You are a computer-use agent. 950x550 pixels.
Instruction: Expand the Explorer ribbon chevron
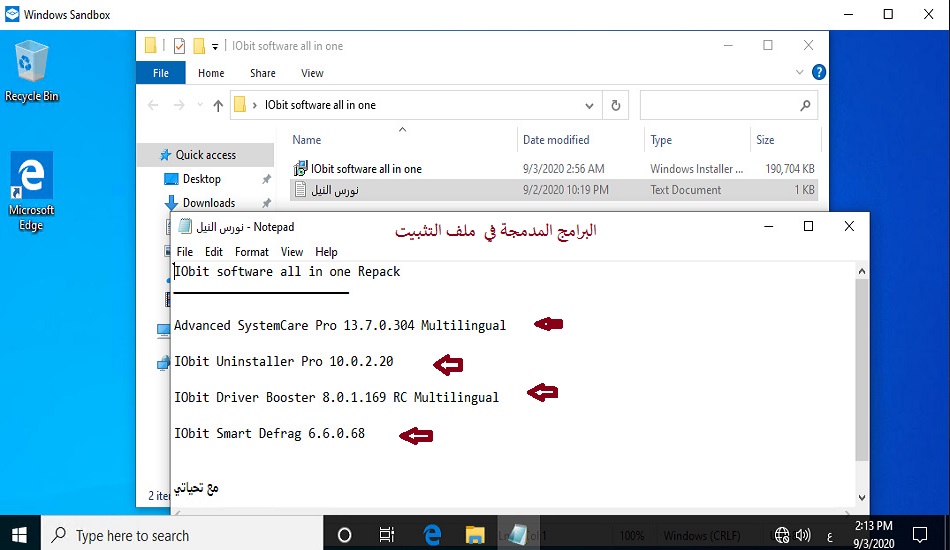coord(799,72)
